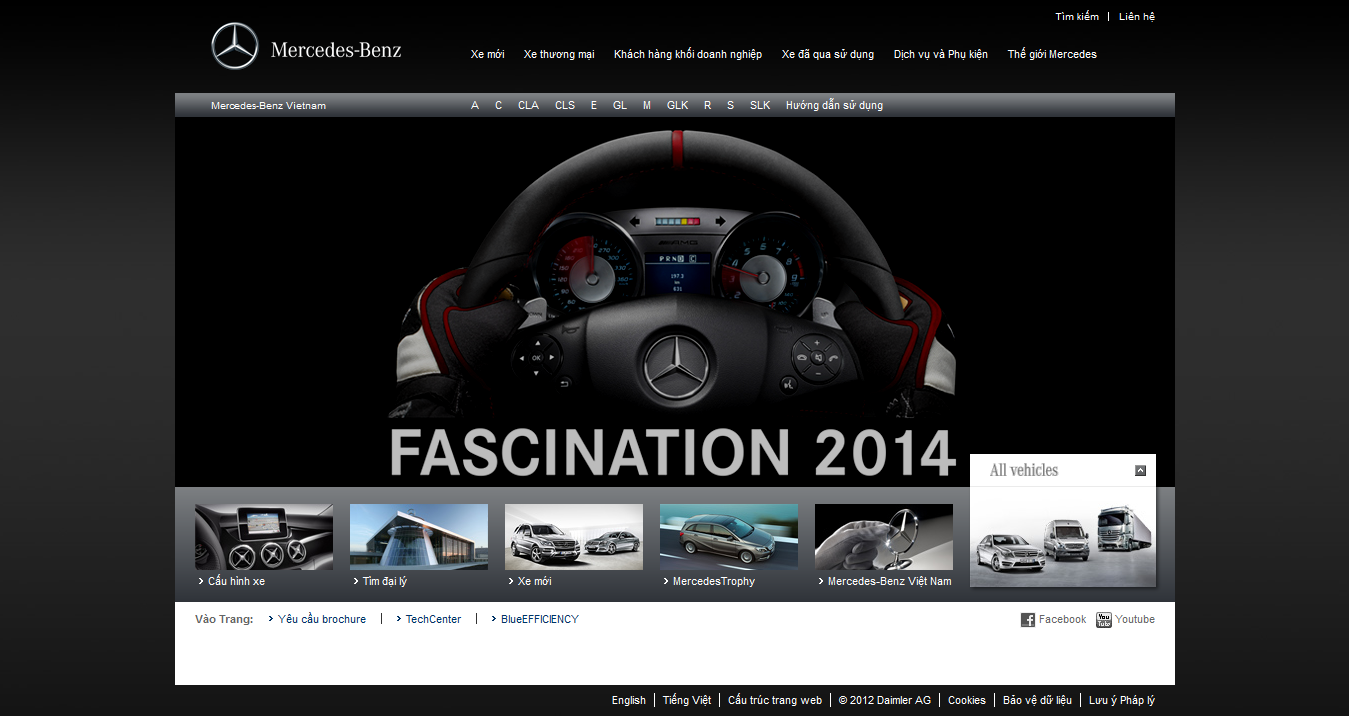Image resolution: width=1349 pixels, height=716 pixels.
Task: Select the MercedesTrophy thumbnail image
Action: point(729,537)
